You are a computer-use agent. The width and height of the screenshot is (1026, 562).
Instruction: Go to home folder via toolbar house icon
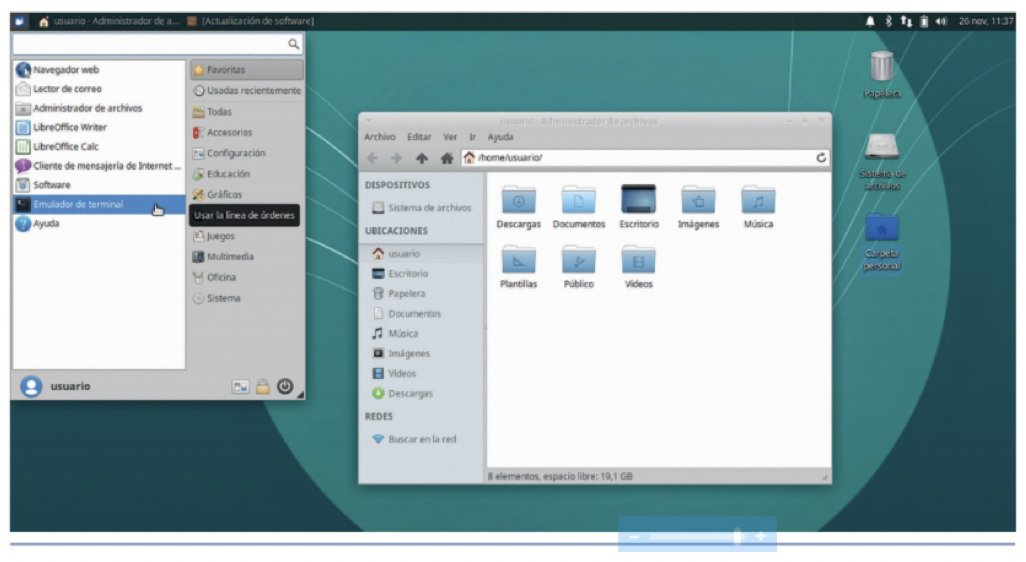click(x=447, y=158)
